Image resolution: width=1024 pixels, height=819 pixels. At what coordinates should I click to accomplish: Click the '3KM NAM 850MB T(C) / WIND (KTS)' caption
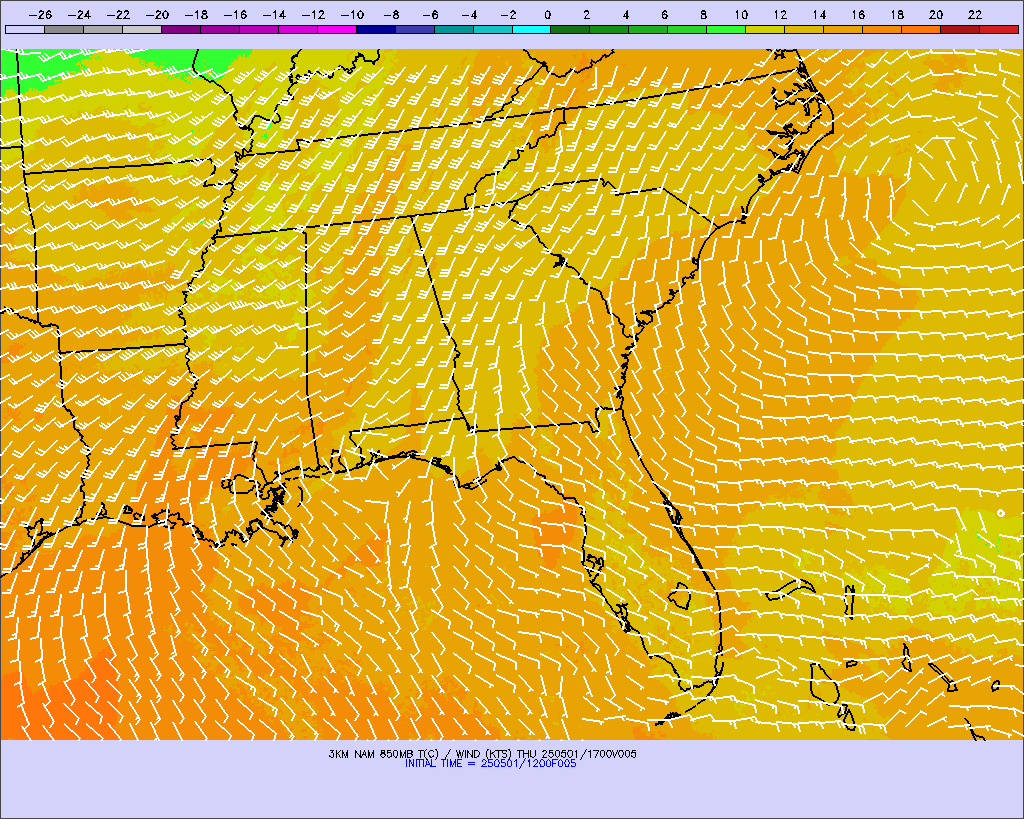pos(421,754)
